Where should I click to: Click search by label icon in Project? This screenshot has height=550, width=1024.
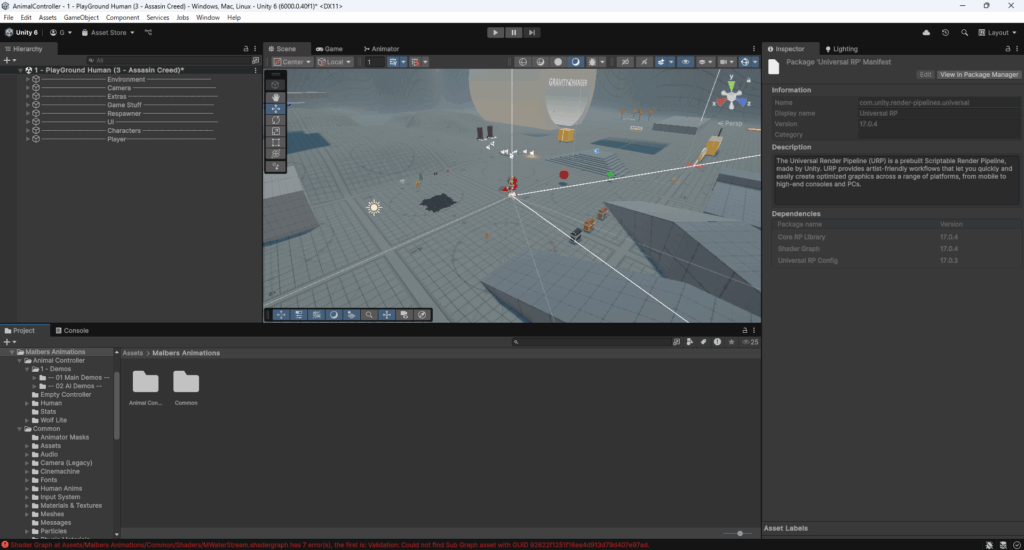703,342
